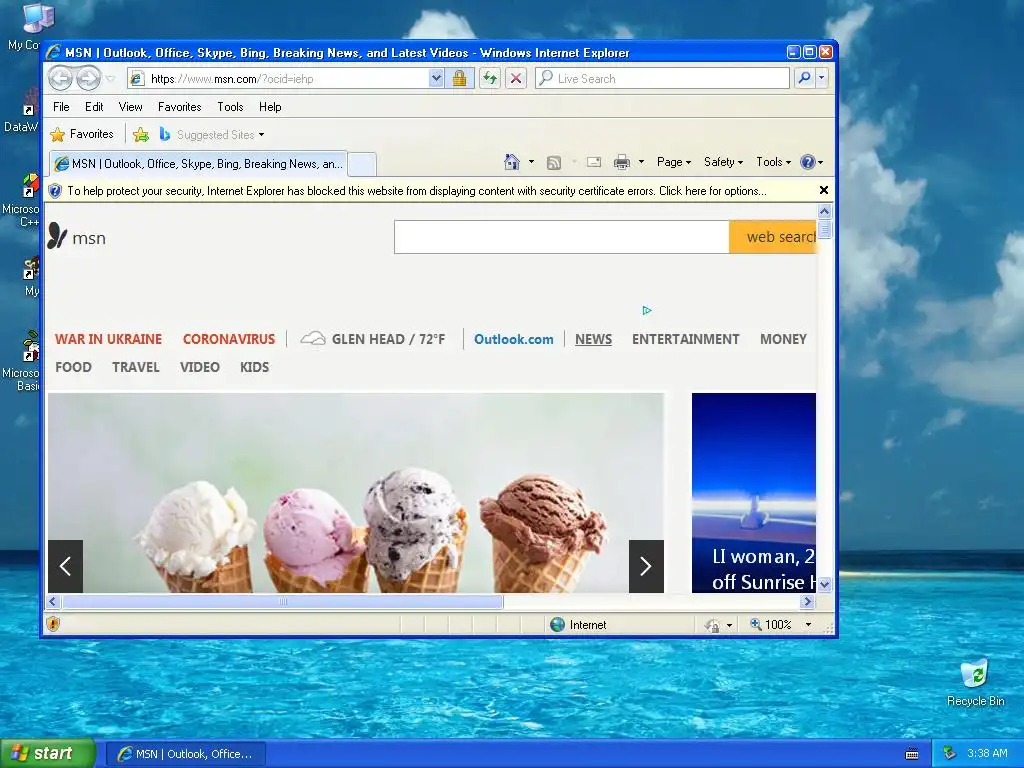Click the Protected Mode lock icon in status bar
The image size is (1024, 768).
(x=712, y=625)
